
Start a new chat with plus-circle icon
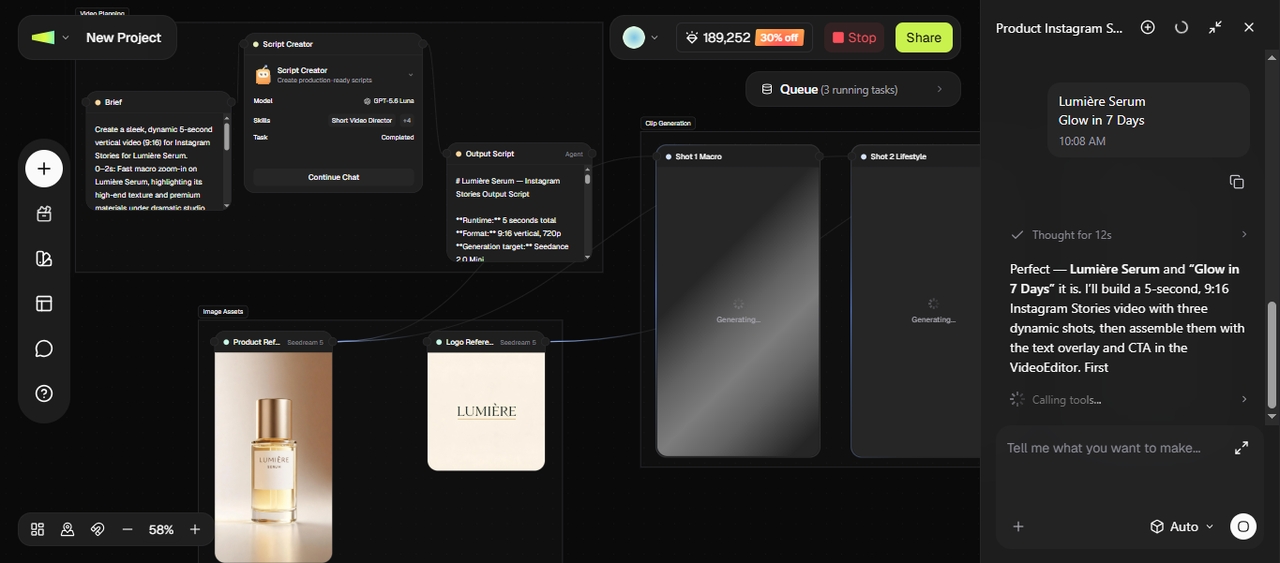coord(1148,28)
